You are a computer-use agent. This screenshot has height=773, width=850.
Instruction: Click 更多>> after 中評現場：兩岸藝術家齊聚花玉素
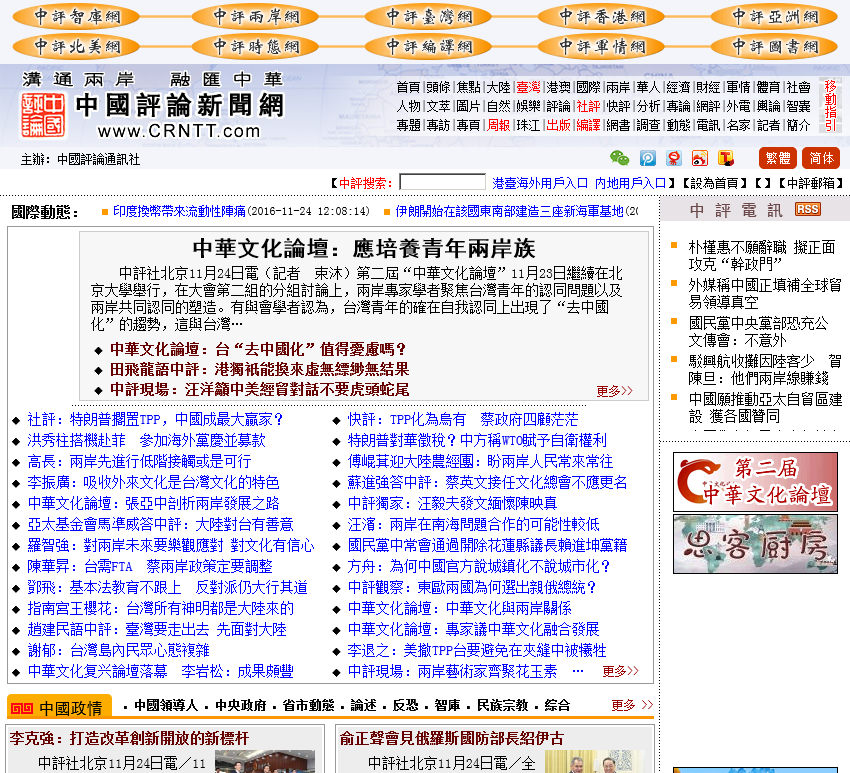(x=620, y=671)
